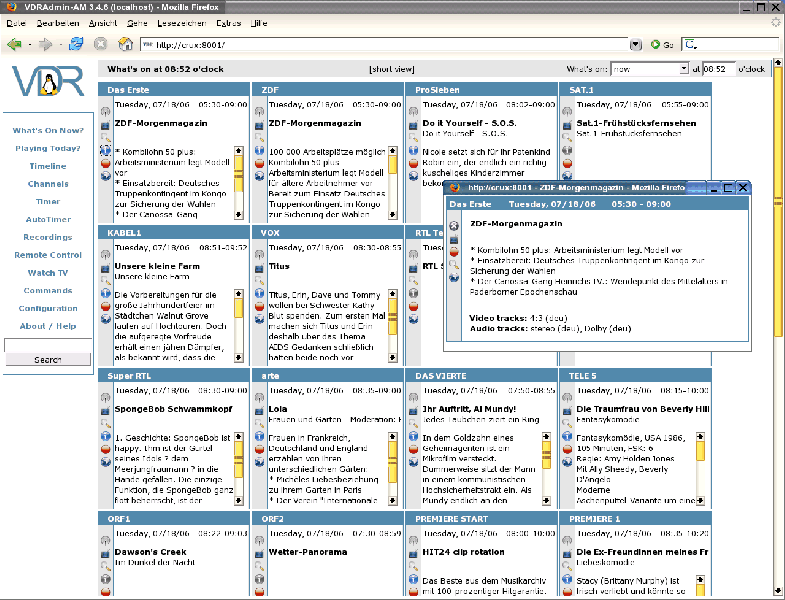
Task: Open the Timeline link in sidebar
Action: point(47,166)
